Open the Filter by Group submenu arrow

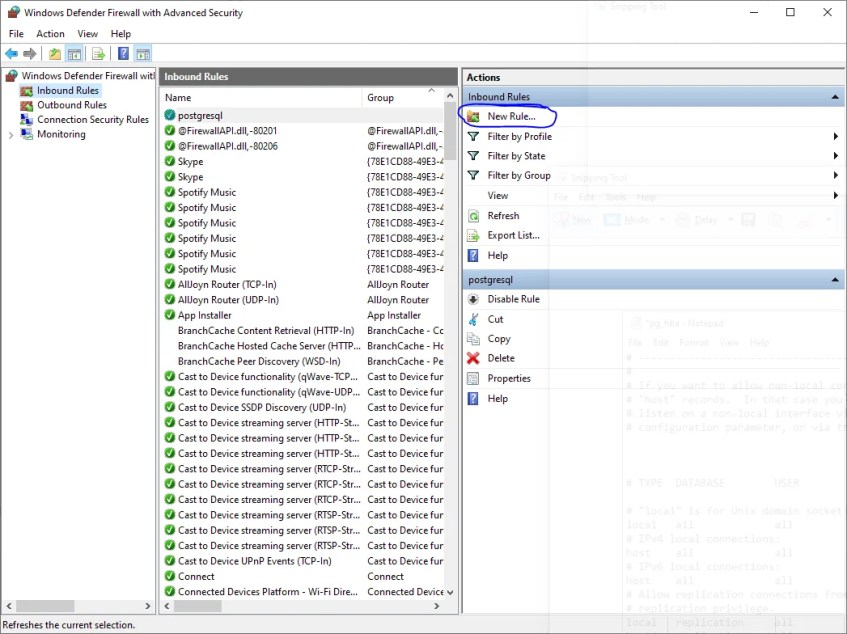click(836, 176)
